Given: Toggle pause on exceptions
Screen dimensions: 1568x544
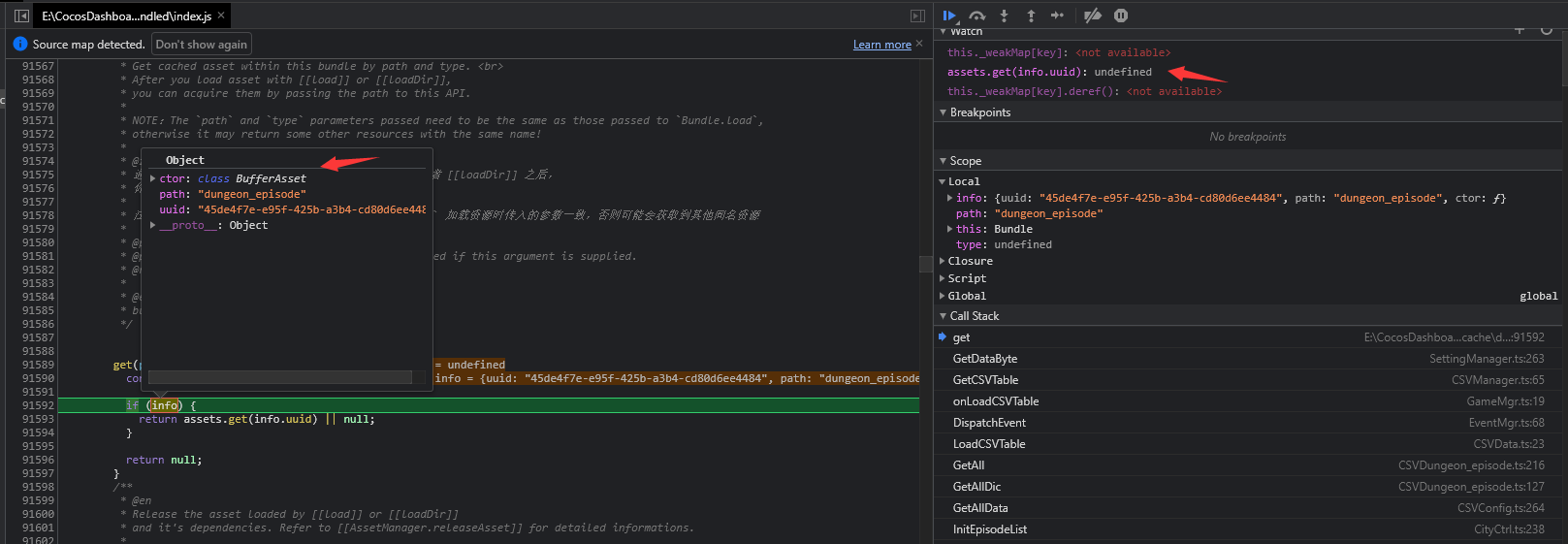Looking at the screenshot, I should pyautogui.click(x=1121, y=16).
